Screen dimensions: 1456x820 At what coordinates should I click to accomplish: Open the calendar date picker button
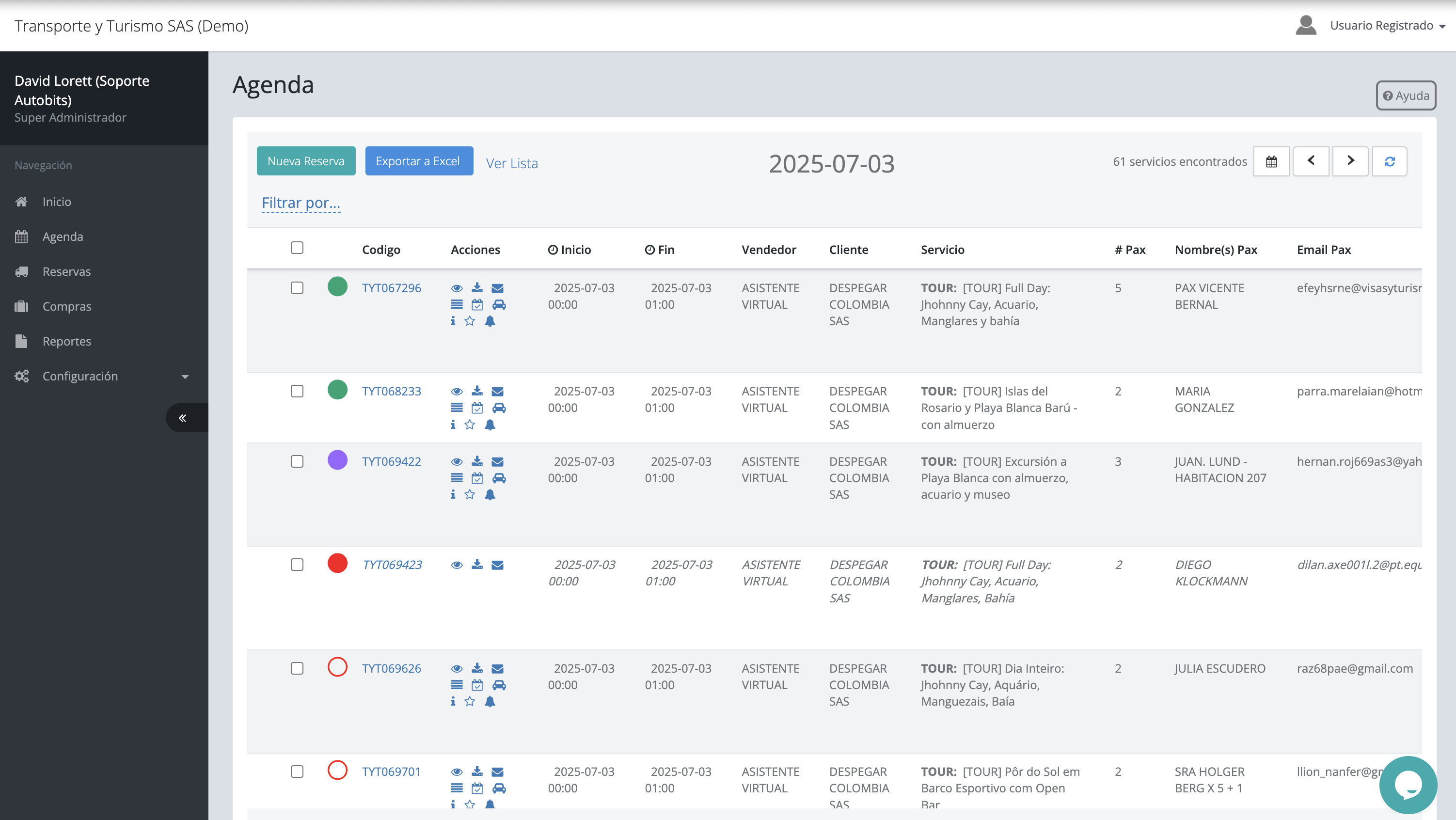1271,162
